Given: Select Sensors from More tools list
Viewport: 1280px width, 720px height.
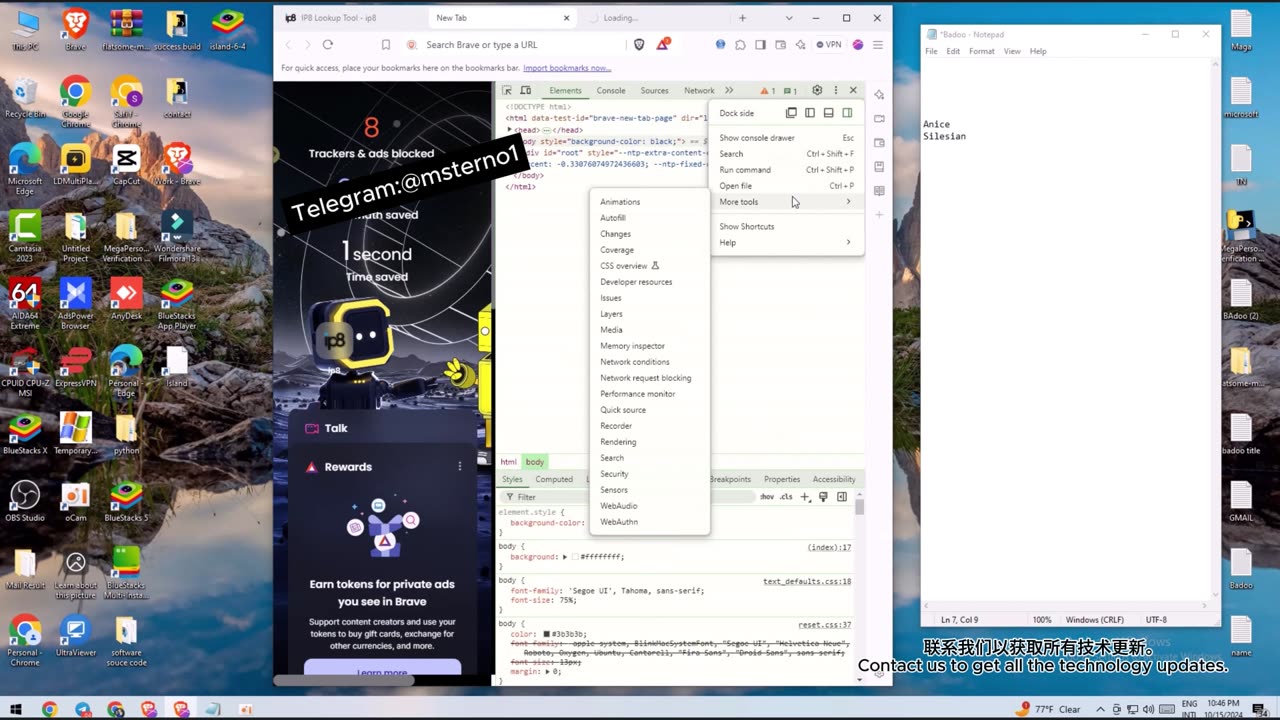Looking at the screenshot, I should click(650, 490).
